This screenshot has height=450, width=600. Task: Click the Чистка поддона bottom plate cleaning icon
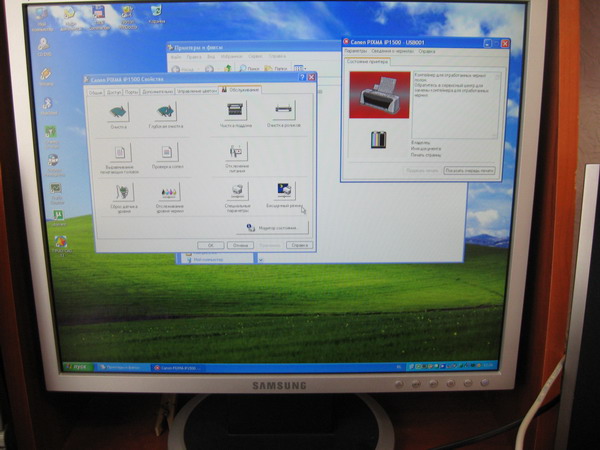tap(236, 110)
